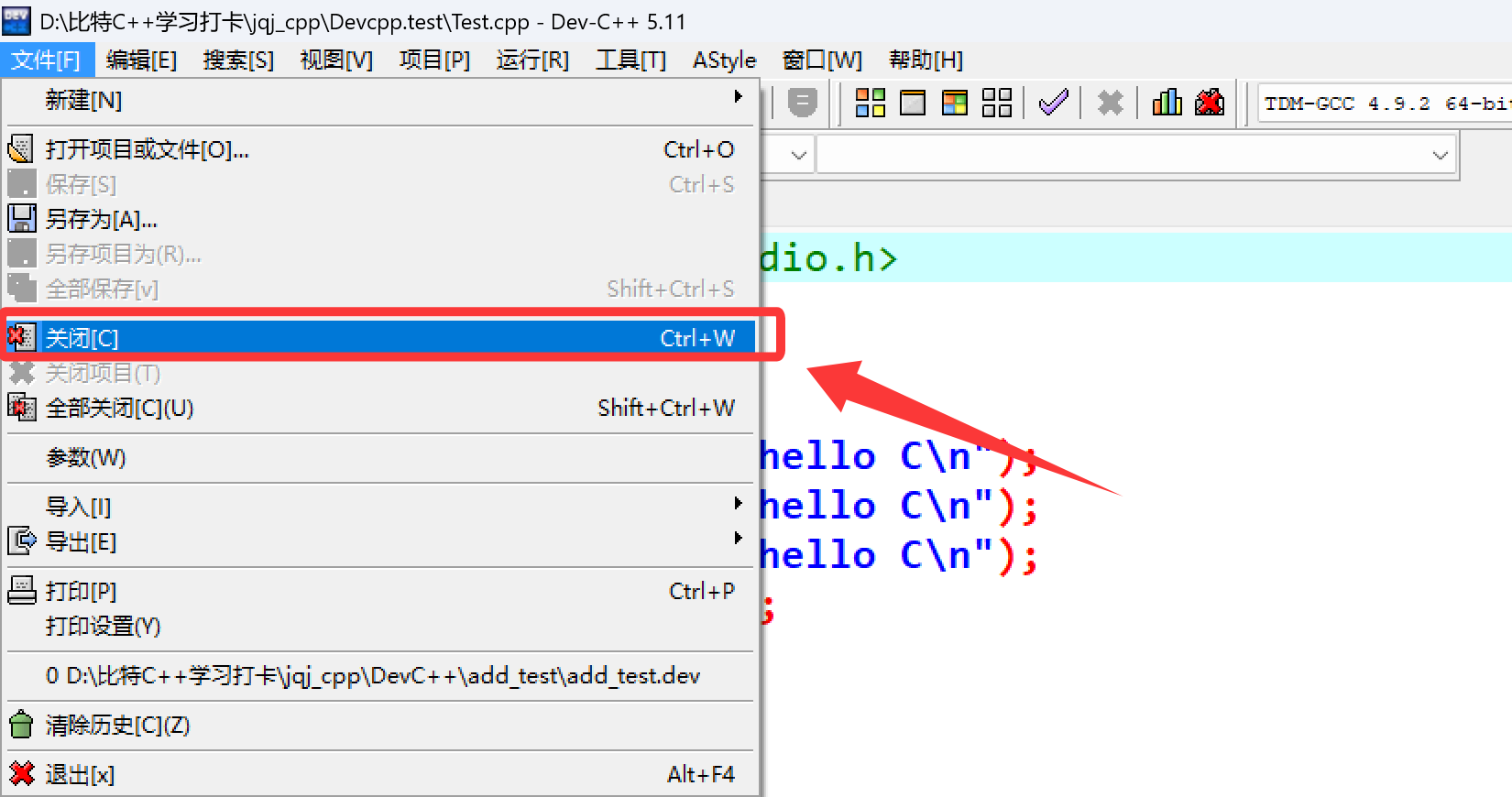The height and width of the screenshot is (797, 1512).
Task: Open the 文件[F] menu
Action: tap(46, 60)
